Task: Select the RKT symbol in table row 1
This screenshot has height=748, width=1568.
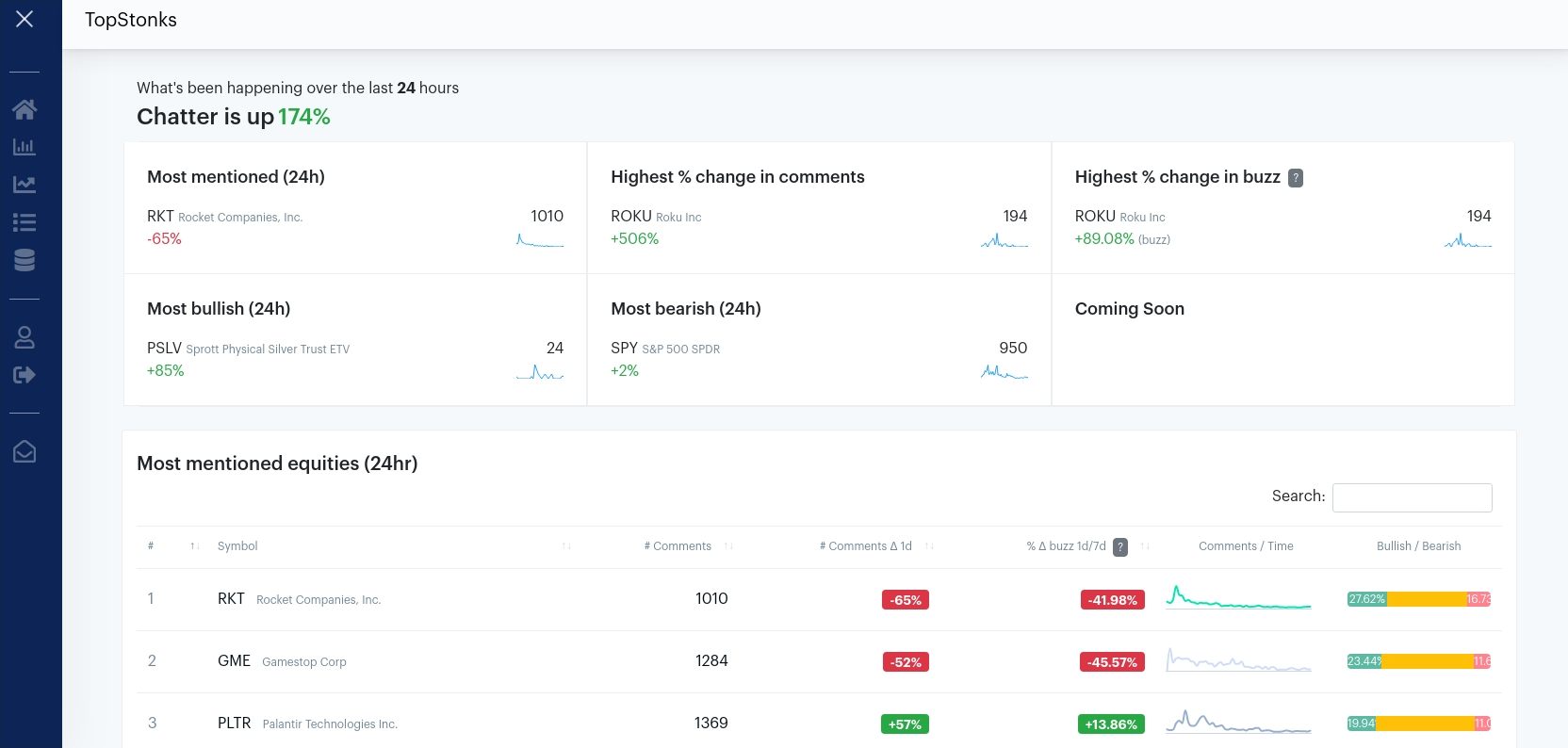Action: click(231, 599)
